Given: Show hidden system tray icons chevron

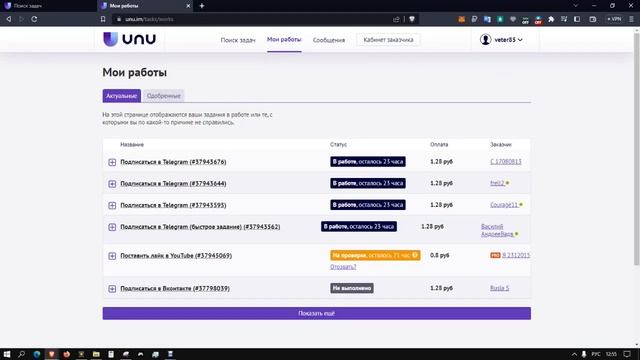Looking at the screenshot, I should tap(574, 354).
